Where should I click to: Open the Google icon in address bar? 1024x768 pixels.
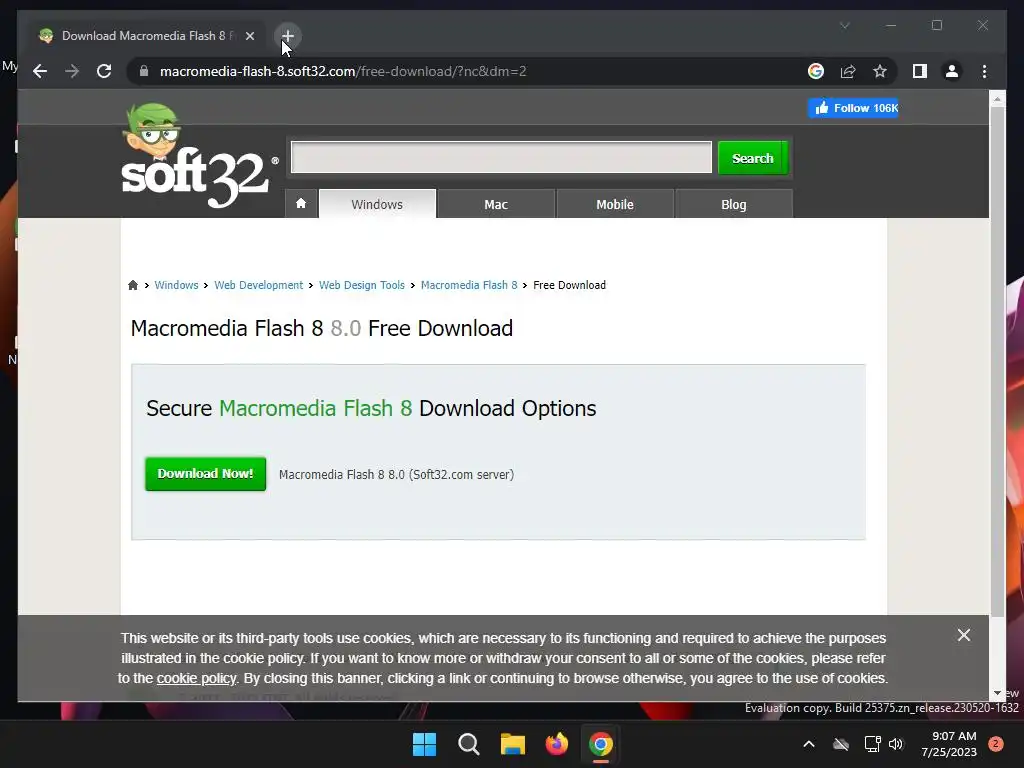tap(816, 71)
